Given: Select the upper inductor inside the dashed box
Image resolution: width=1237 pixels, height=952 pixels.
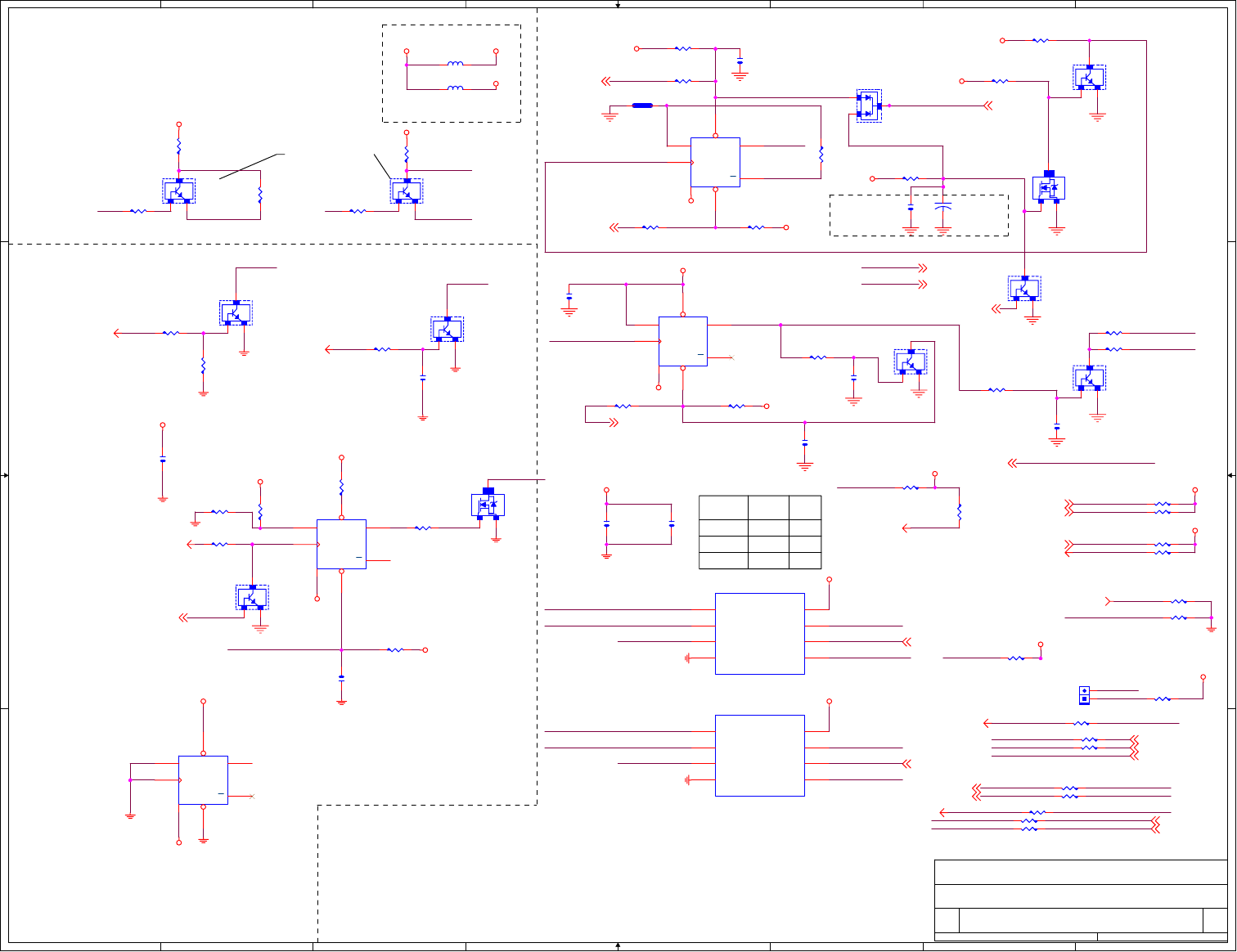Looking at the screenshot, I should click(x=456, y=63).
